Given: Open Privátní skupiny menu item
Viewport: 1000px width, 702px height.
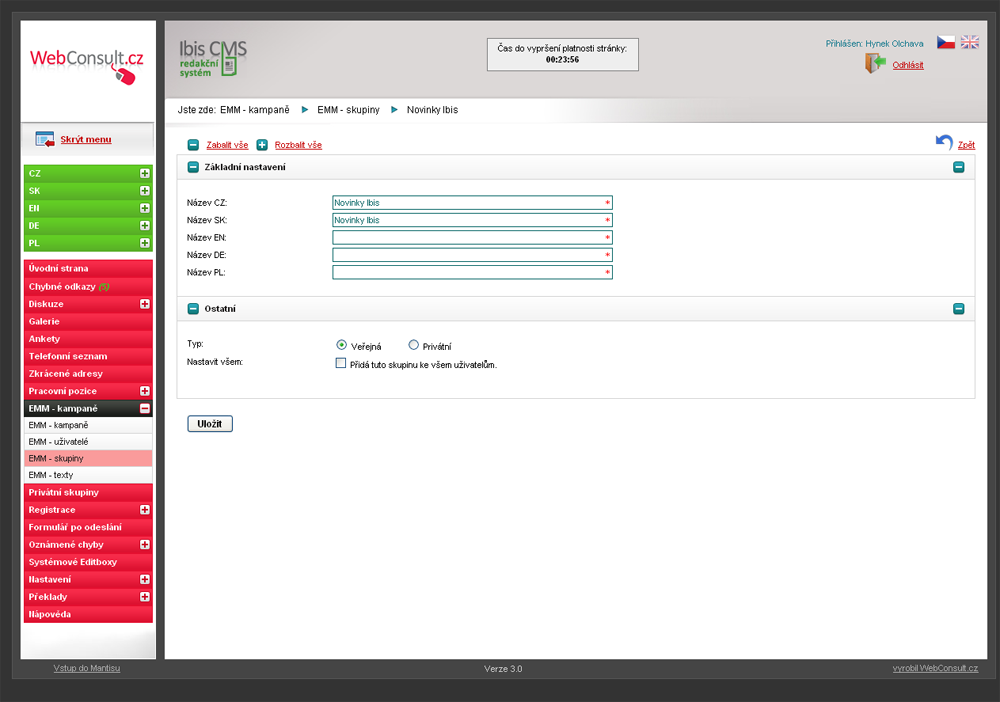Looking at the screenshot, I should click(x=88, y=492).
